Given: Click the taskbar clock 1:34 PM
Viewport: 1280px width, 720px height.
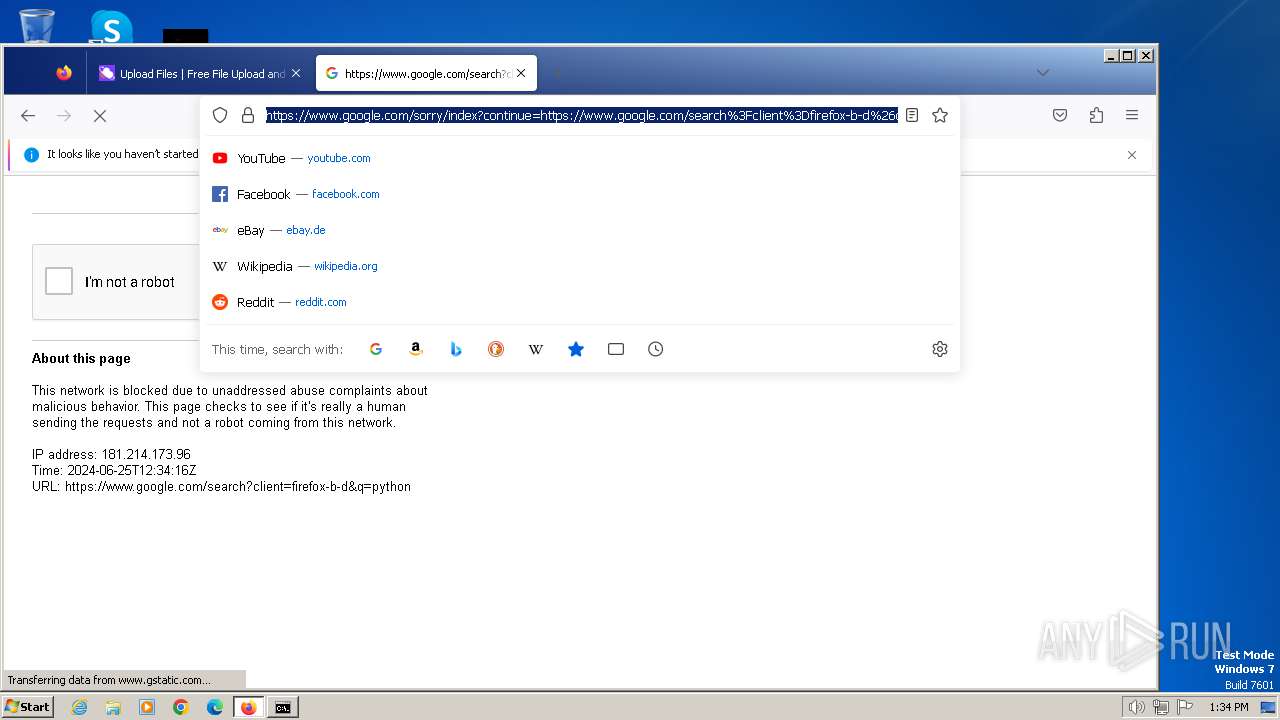Looking at the screenshot, I should 1228,707.
